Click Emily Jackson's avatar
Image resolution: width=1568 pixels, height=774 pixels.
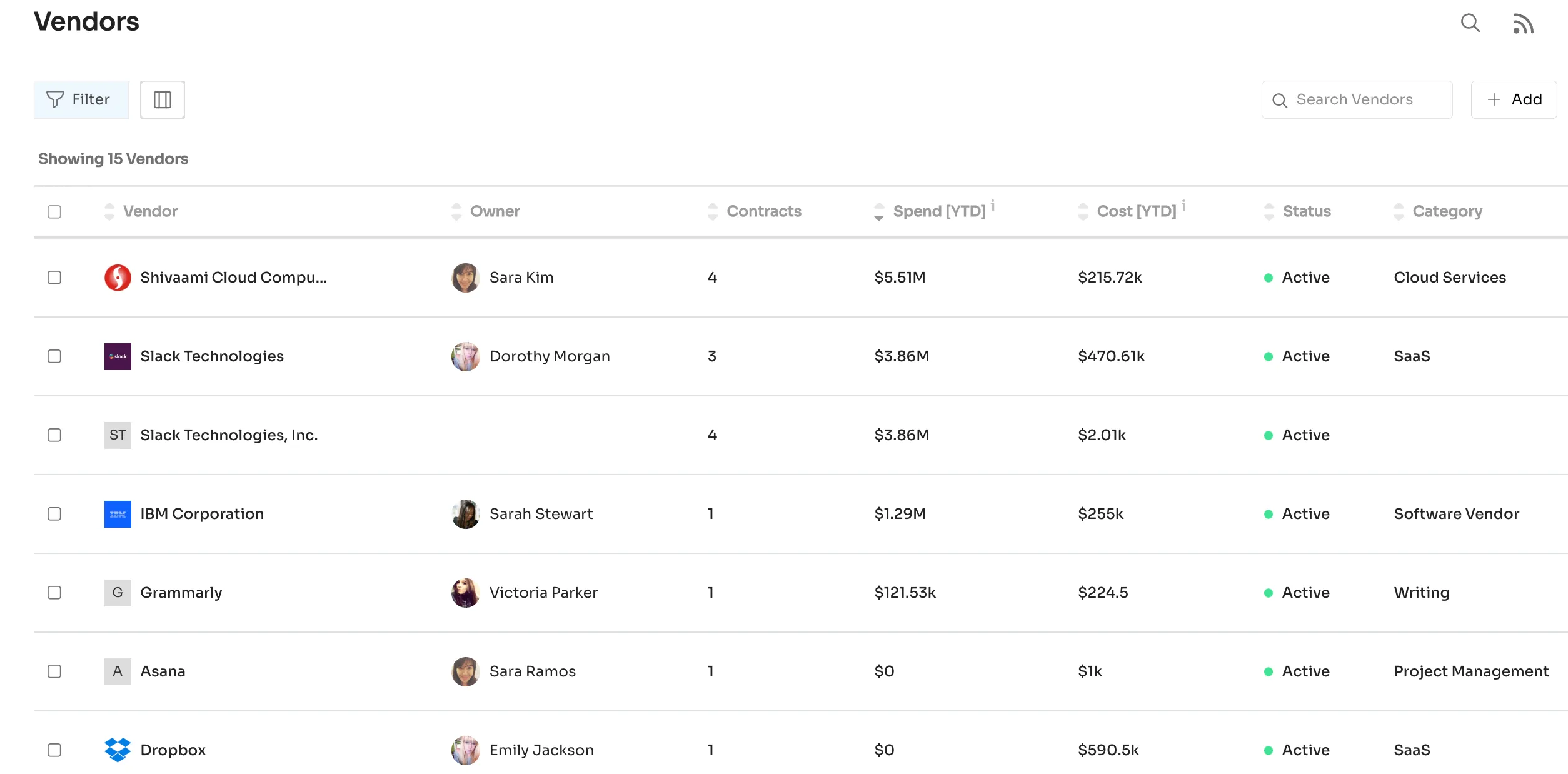click(x=465, y=750)
